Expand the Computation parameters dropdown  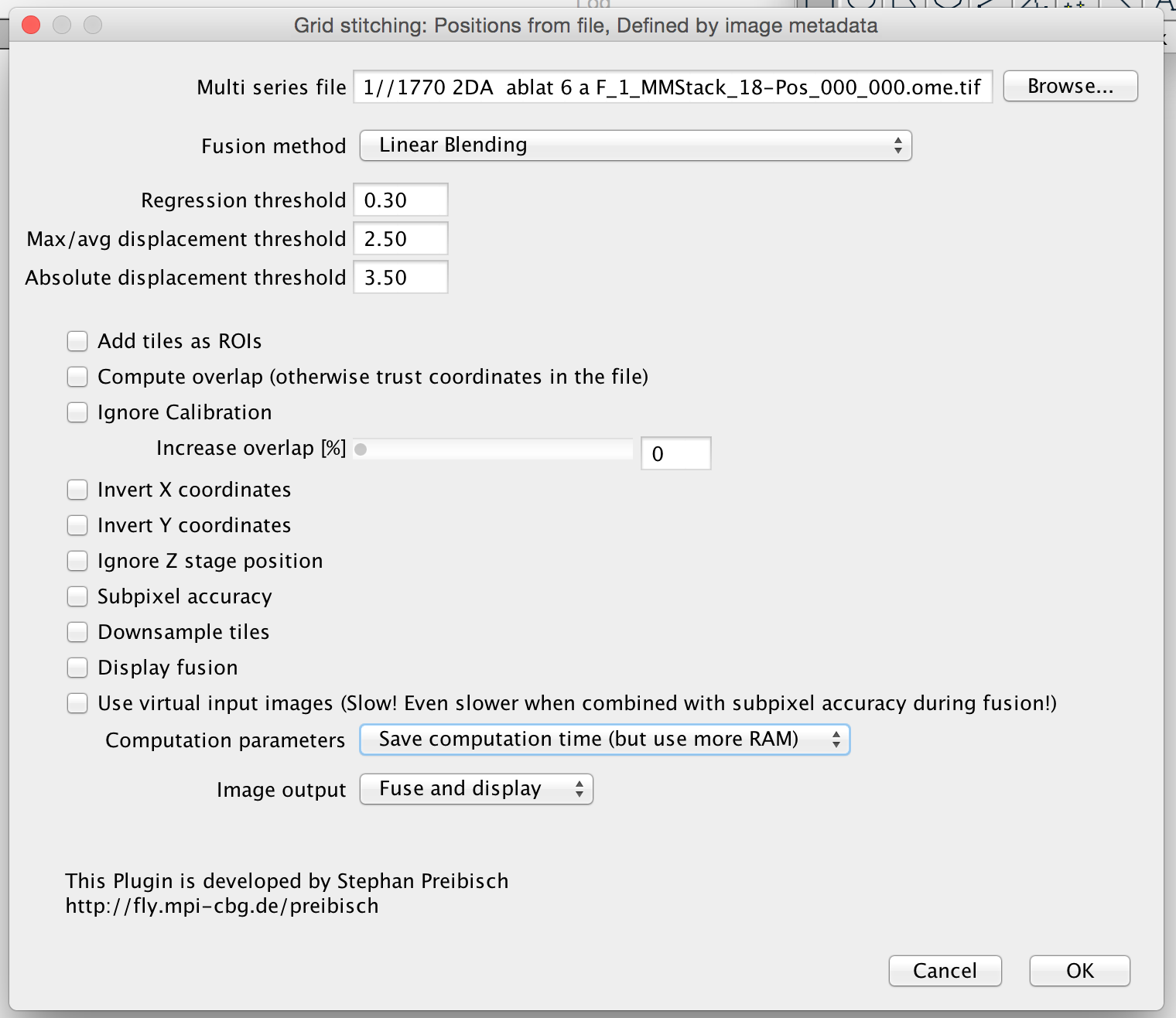tap(604, 740)
